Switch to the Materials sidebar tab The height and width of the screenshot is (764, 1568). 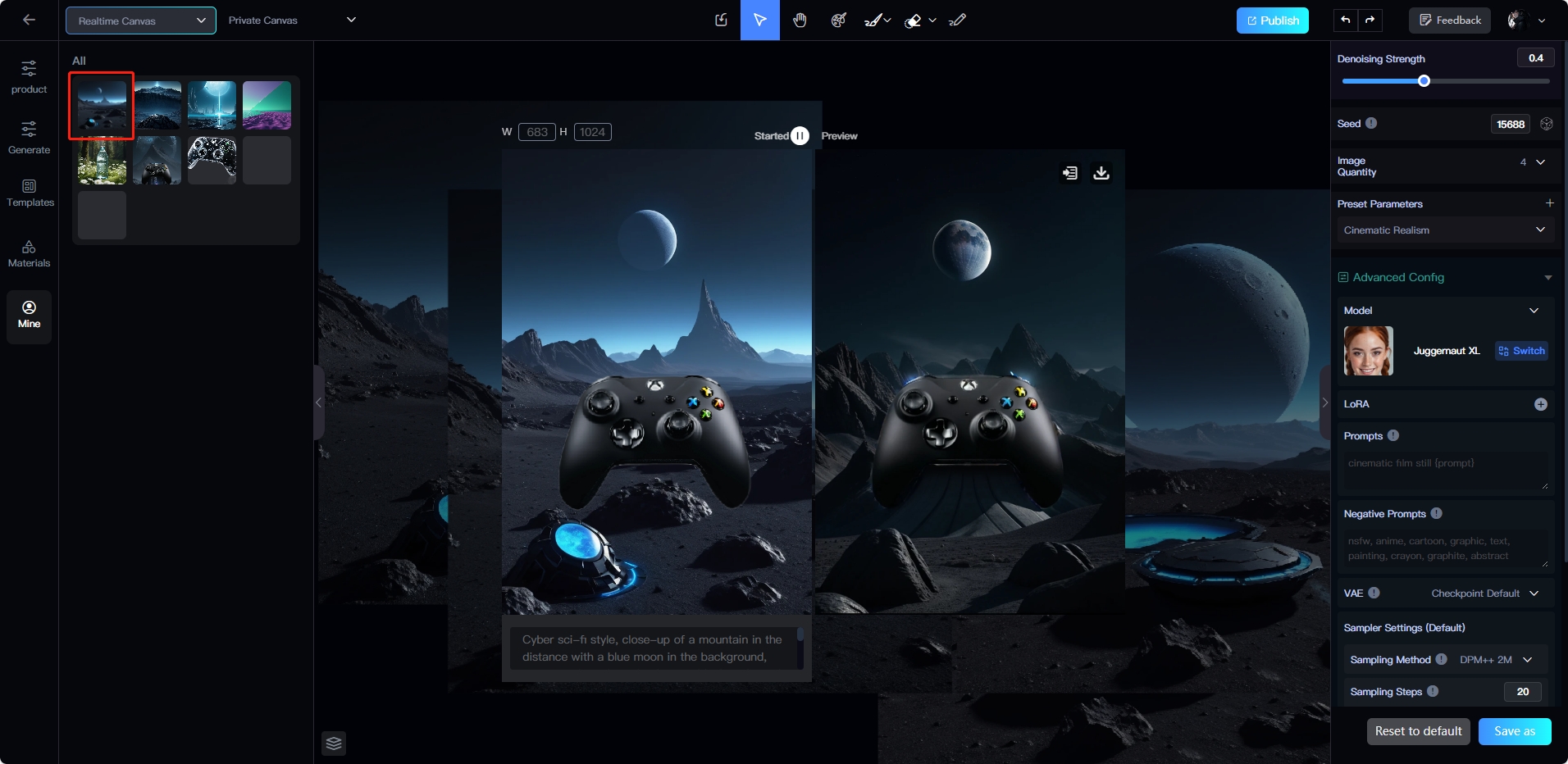pos(30,254)
